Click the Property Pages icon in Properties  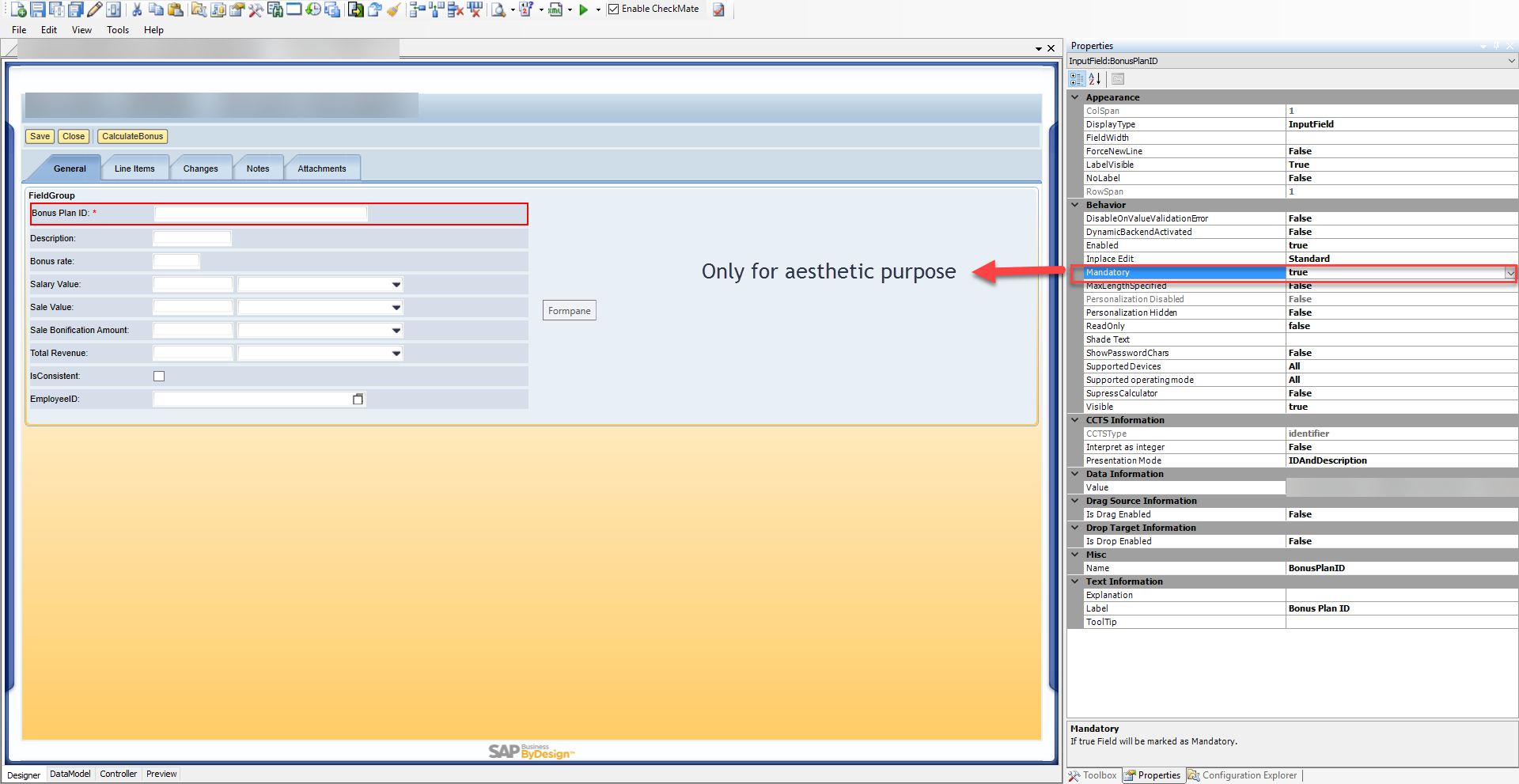(x=1117, y=78)
